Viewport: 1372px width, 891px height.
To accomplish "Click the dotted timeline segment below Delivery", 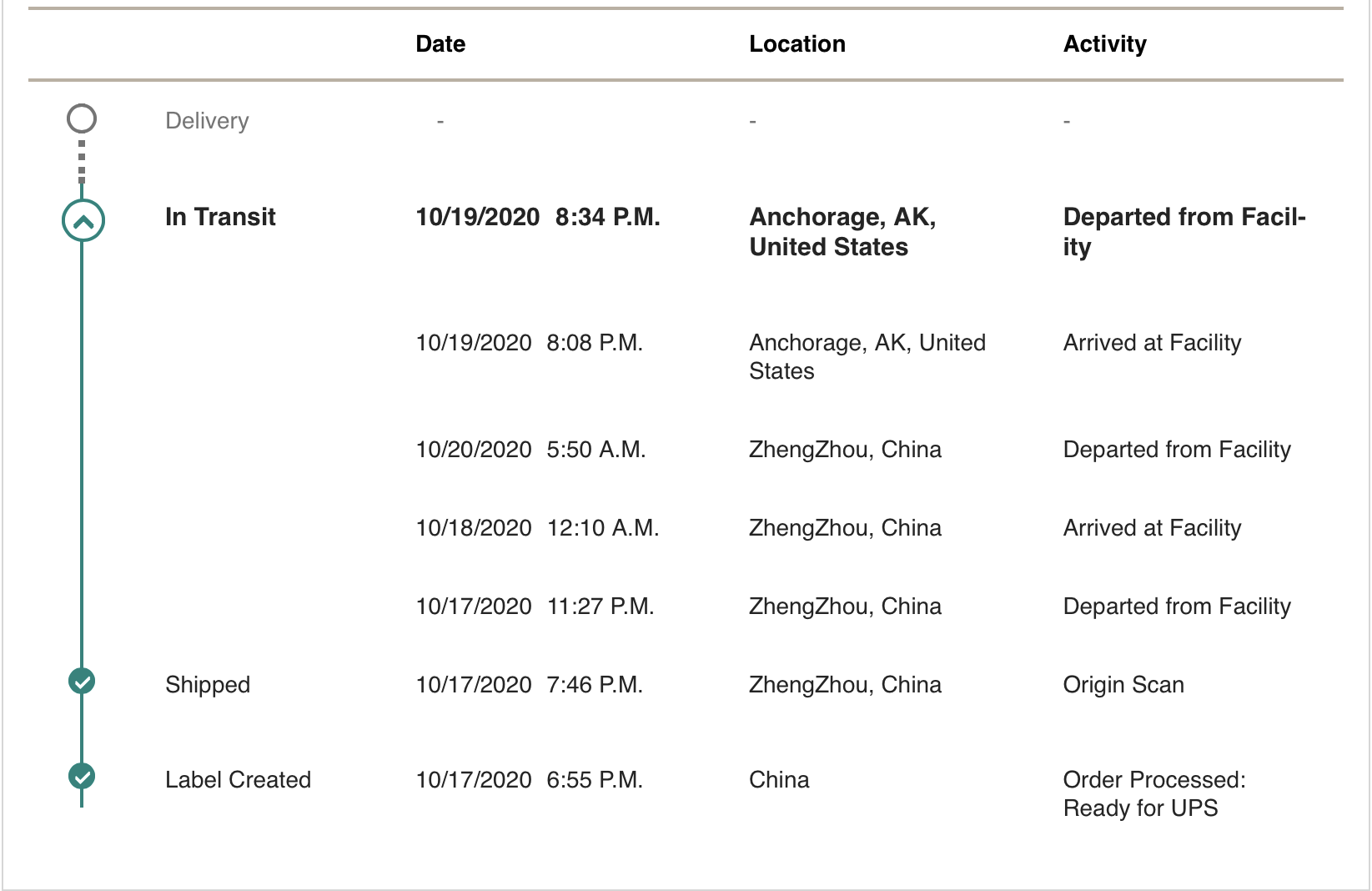I will (82, 161).
